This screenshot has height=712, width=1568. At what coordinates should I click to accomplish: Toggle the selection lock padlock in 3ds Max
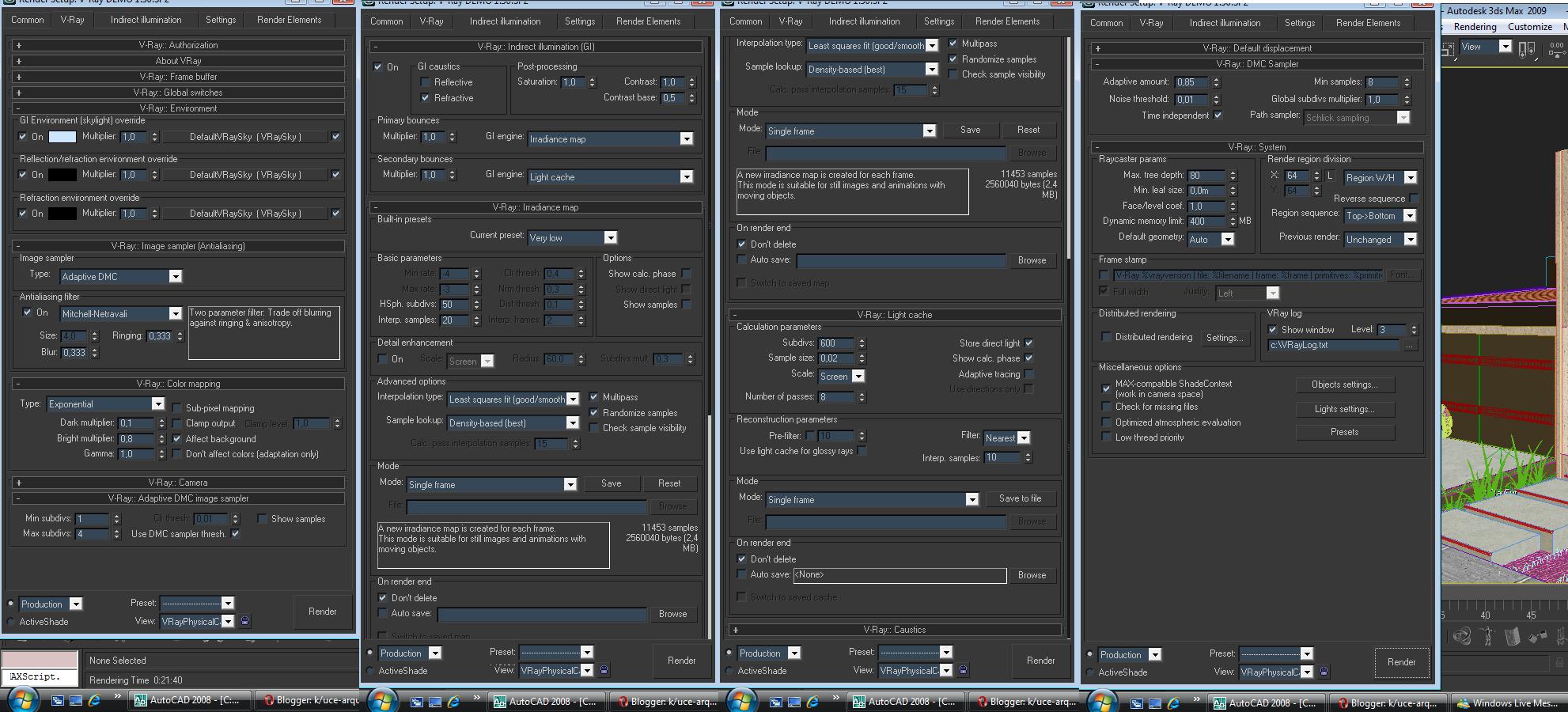click(1560, 662)
